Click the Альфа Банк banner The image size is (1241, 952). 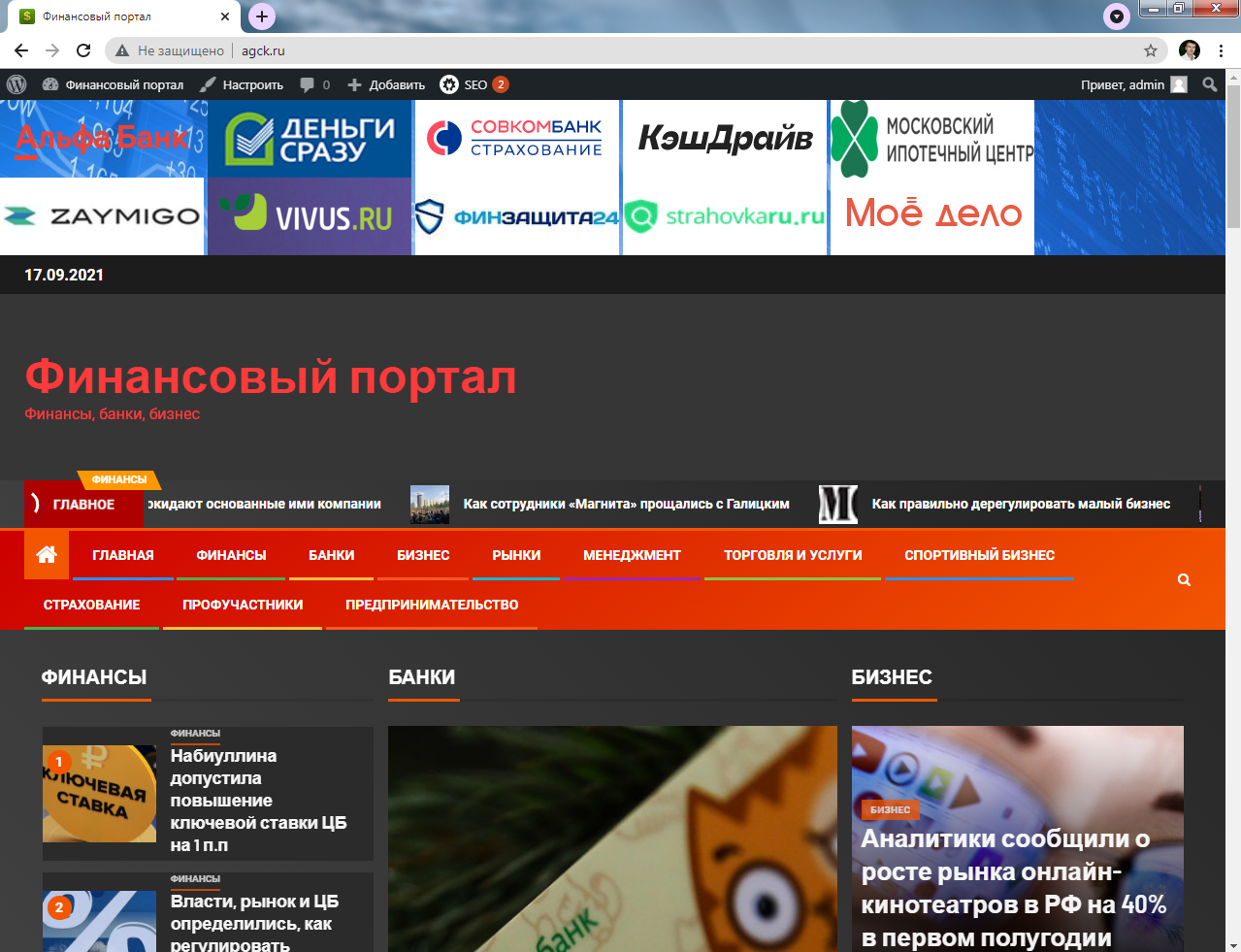(x=102, y=139)
